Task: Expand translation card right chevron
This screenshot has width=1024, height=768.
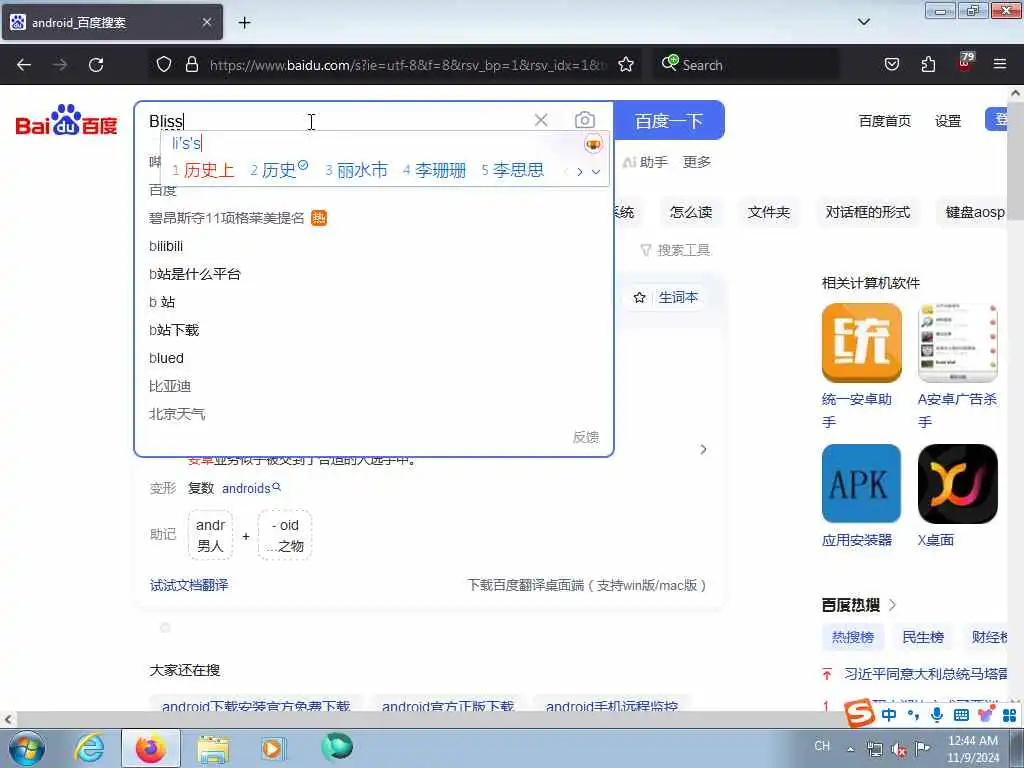Action: [703, 449]
